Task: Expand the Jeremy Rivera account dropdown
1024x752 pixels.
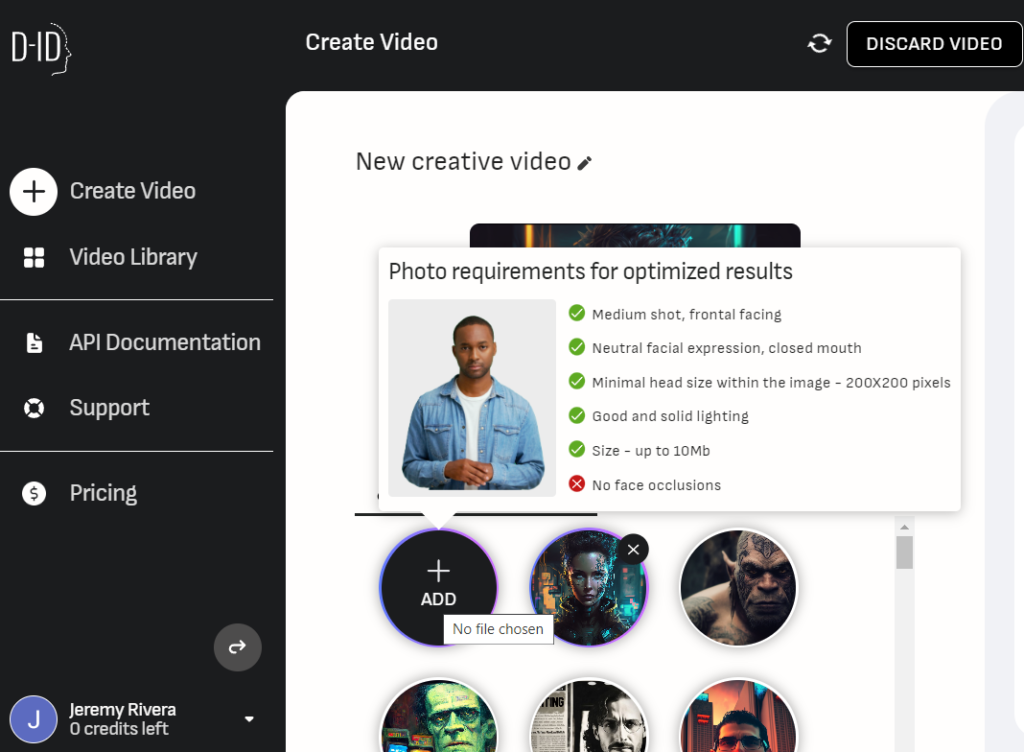Action: click(249, 719)
